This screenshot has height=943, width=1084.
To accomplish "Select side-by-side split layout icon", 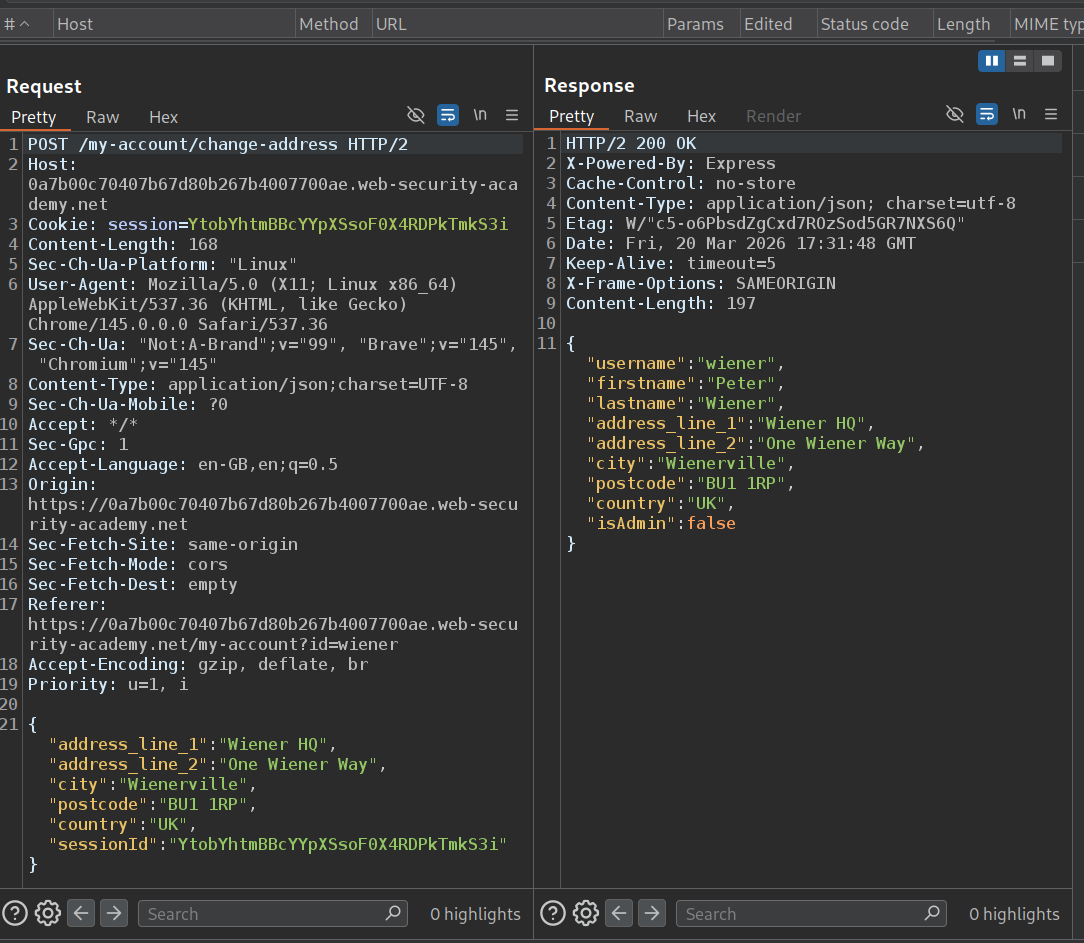I will (x=992, y=61).
